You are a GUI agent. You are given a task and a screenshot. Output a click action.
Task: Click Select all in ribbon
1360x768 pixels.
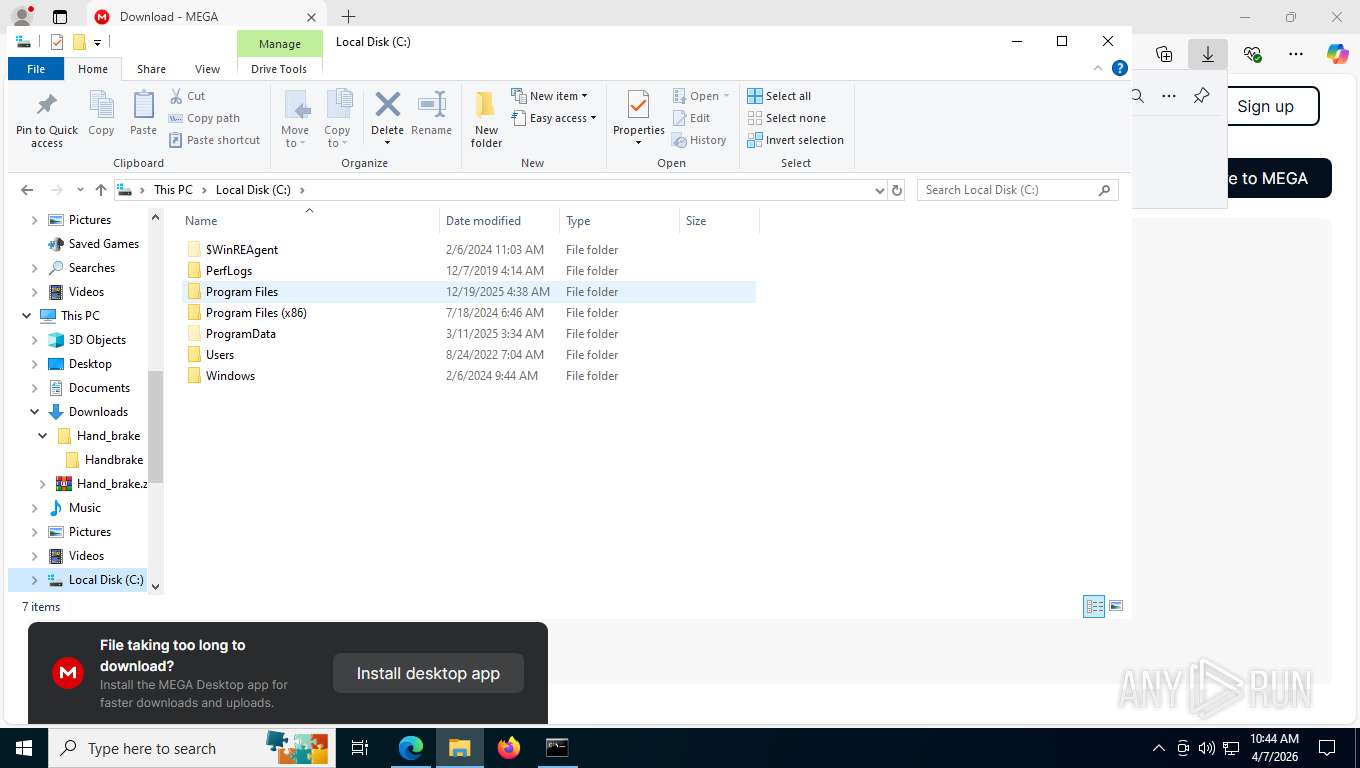point(779,96)
